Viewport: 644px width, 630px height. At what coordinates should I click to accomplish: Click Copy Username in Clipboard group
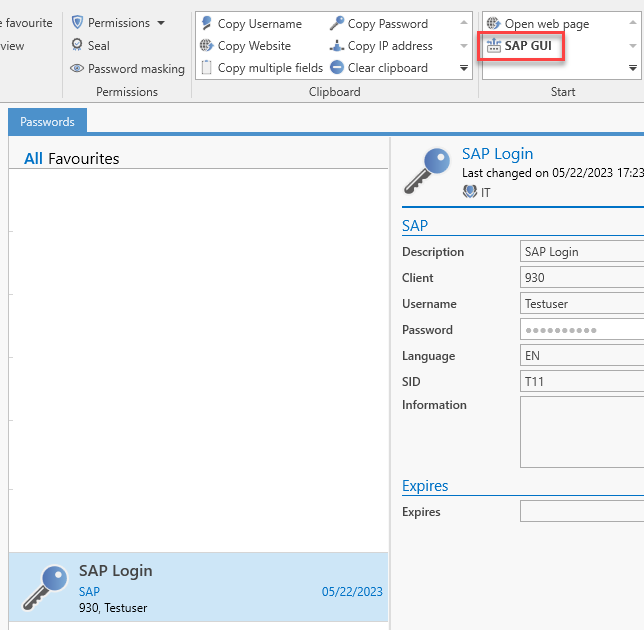[x=252, y=24]
